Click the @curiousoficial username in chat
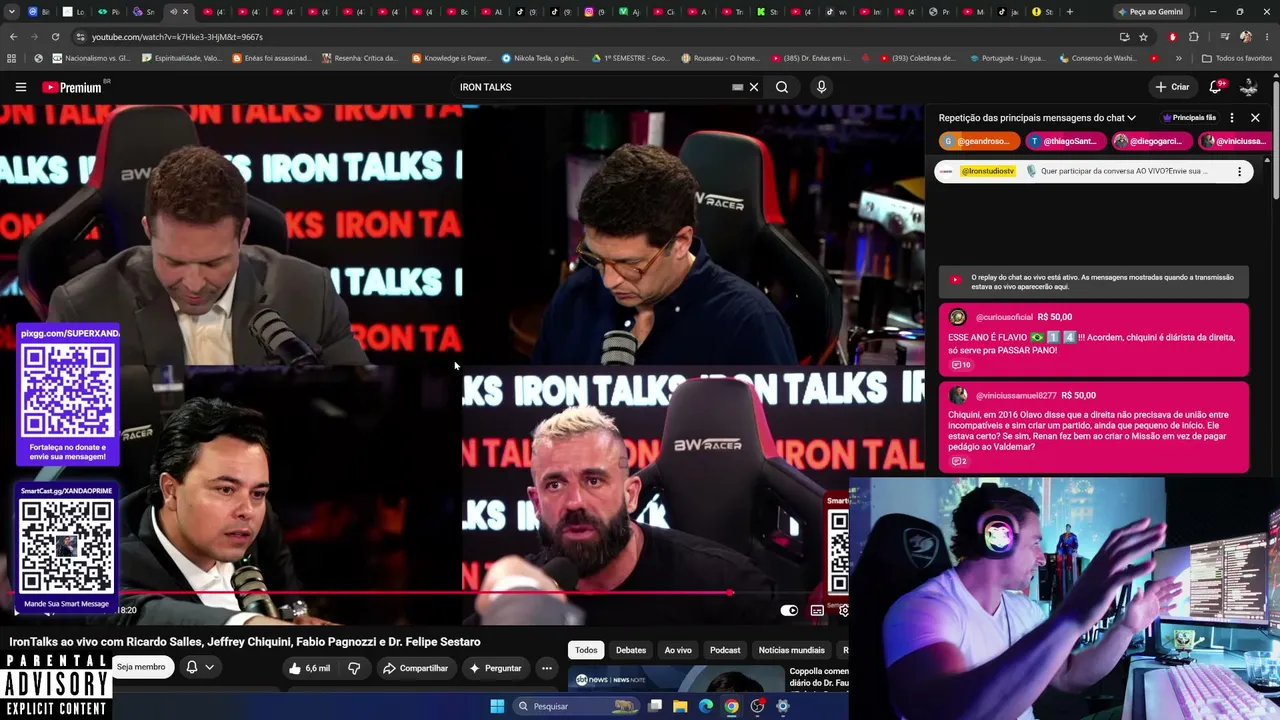The height and width of the screenshot is (720, 1280). [1004, 317]
